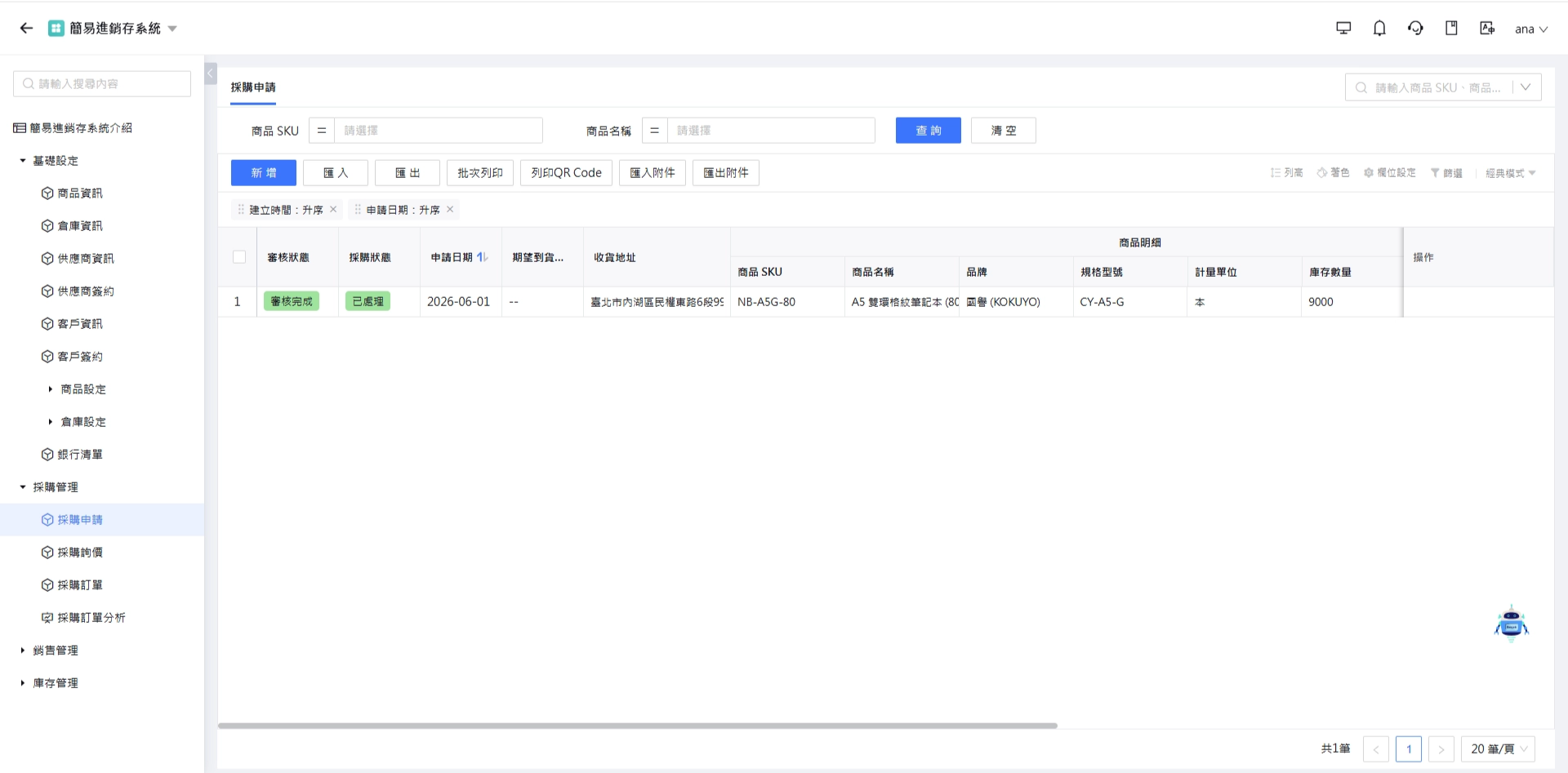Click the 商品名稱 filter select field
1568x773 pixels.
click(771, 131)
